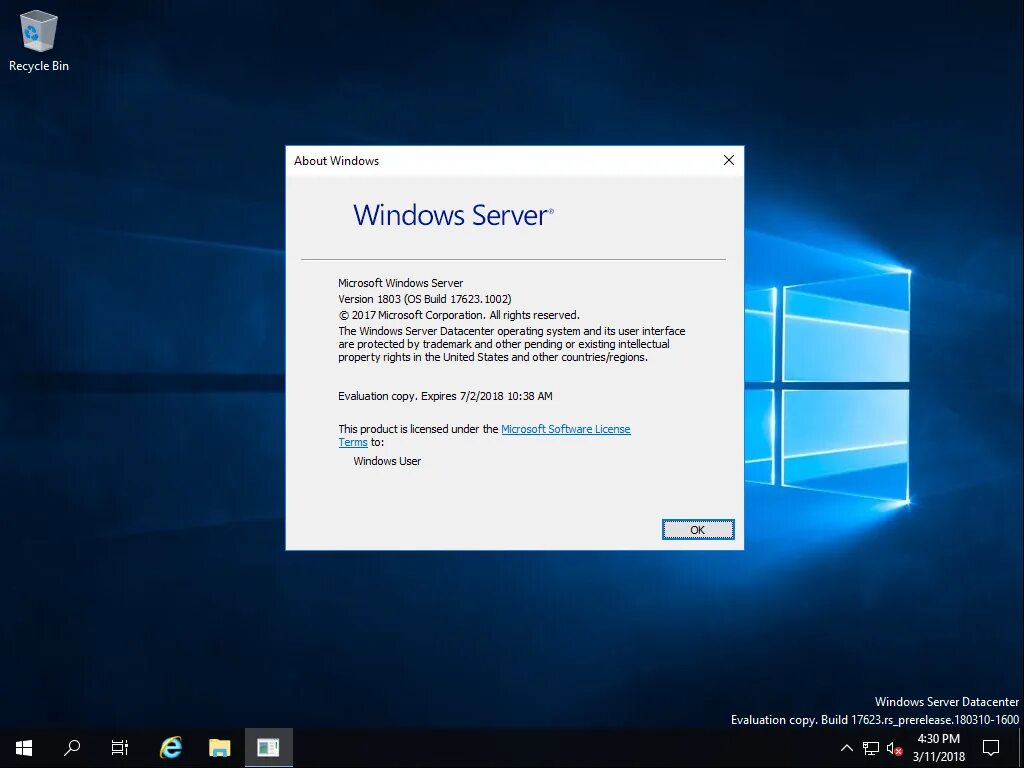1024x768 pixels.
Task: Open Microsoft Software License link
Action: [566, 429]
